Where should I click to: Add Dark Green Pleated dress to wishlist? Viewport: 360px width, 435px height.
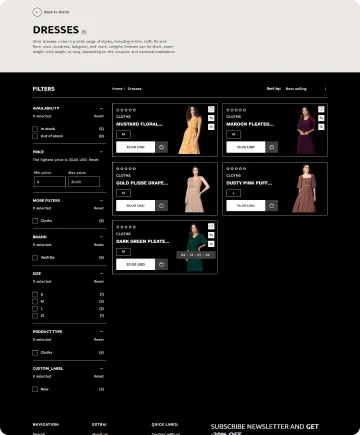pos(211,226)
